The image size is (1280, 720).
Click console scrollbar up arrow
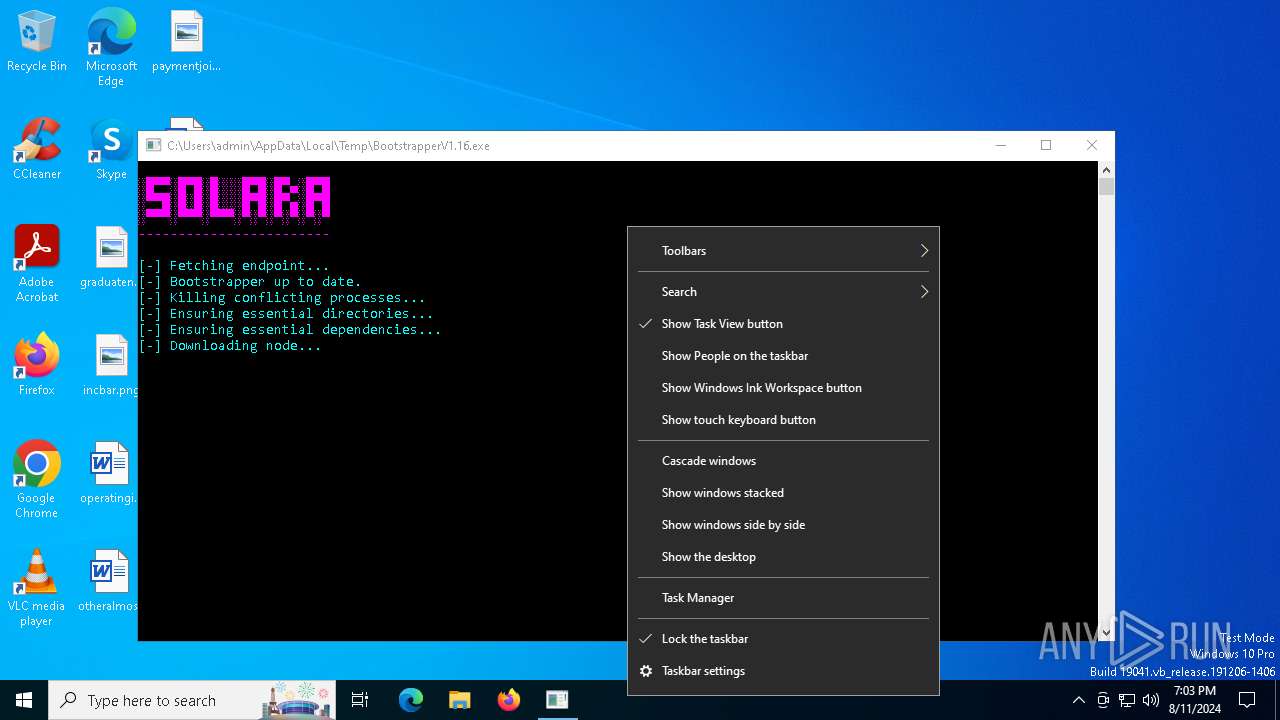click(x=1106, y=170)
